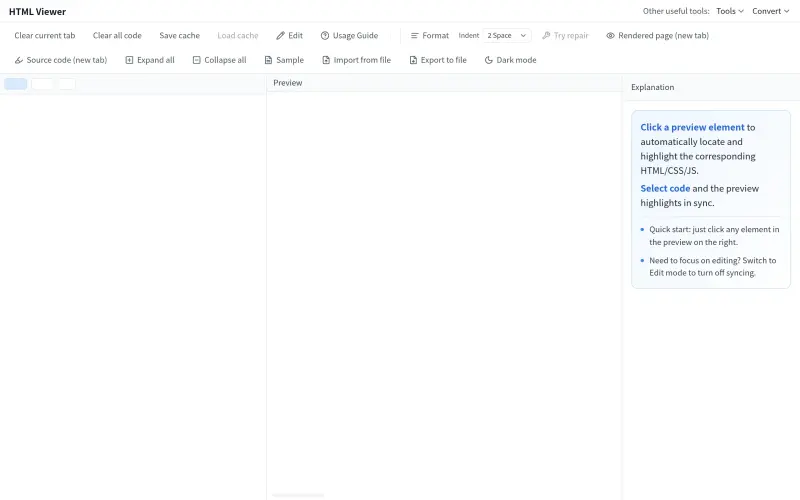Click the Edit pencil icon
800x500 pixels.
[280, 36]
